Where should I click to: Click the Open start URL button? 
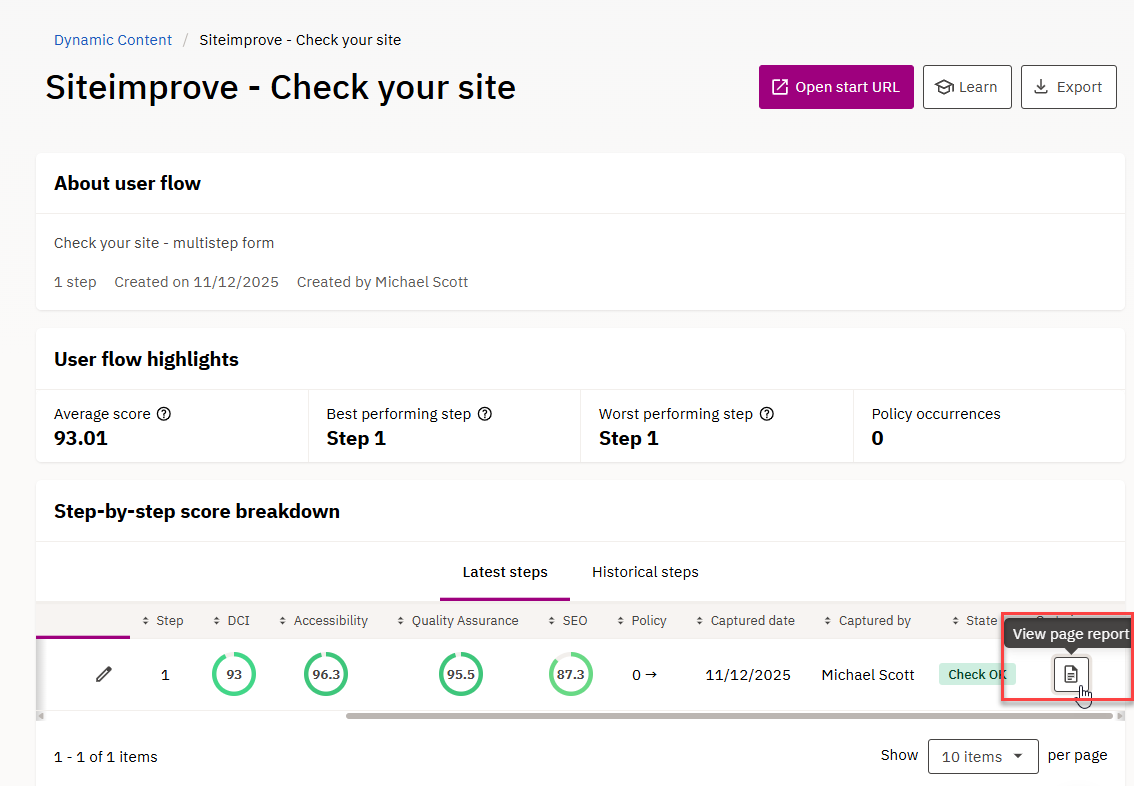[836, 87]
